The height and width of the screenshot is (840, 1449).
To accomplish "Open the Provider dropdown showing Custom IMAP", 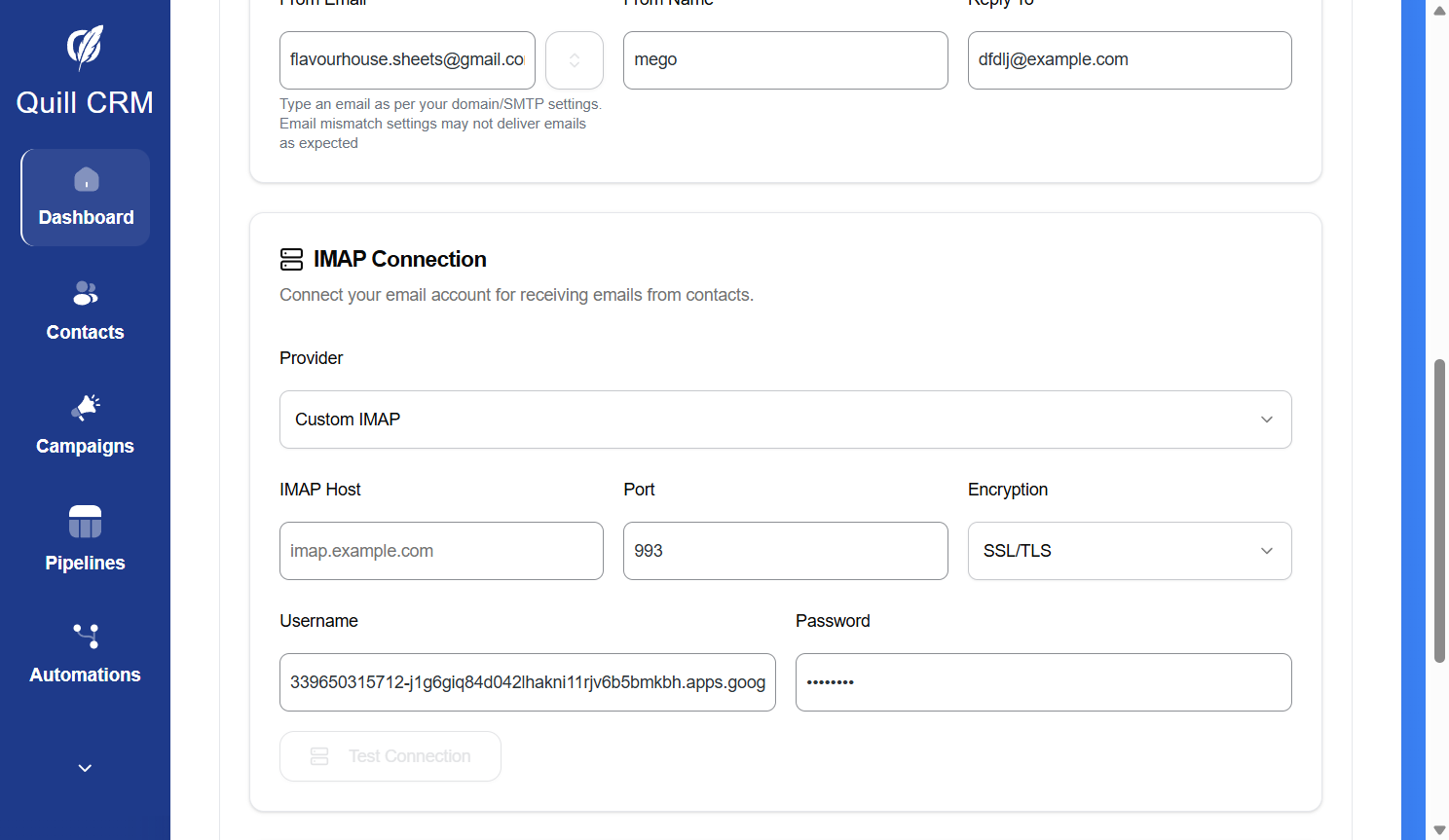I will (785, 420).
